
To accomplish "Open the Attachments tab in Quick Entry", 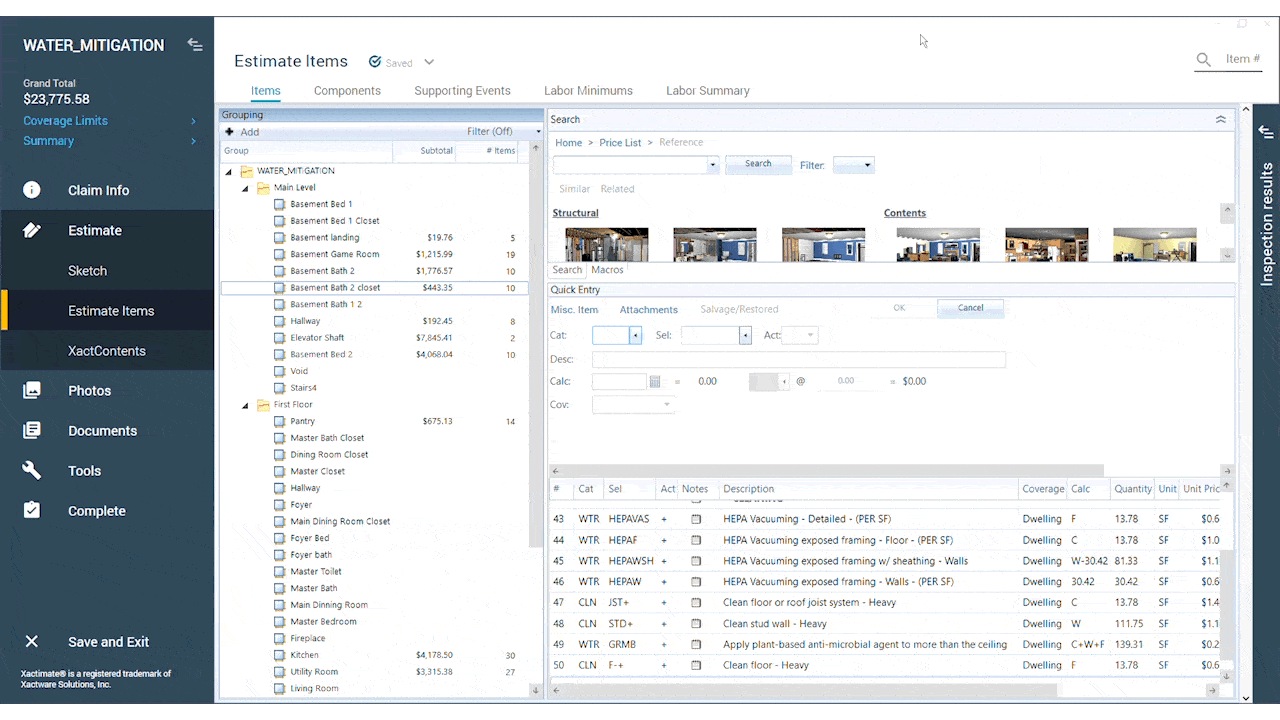I will (x=648, y=310).
